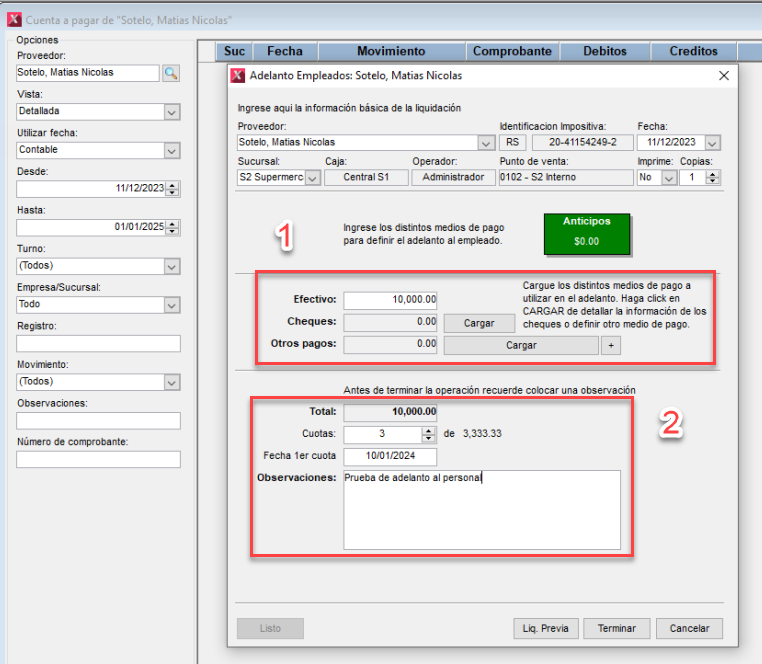Click the Movimiento column header
This screenshot has width=762, height=664.
pos(390,51)
